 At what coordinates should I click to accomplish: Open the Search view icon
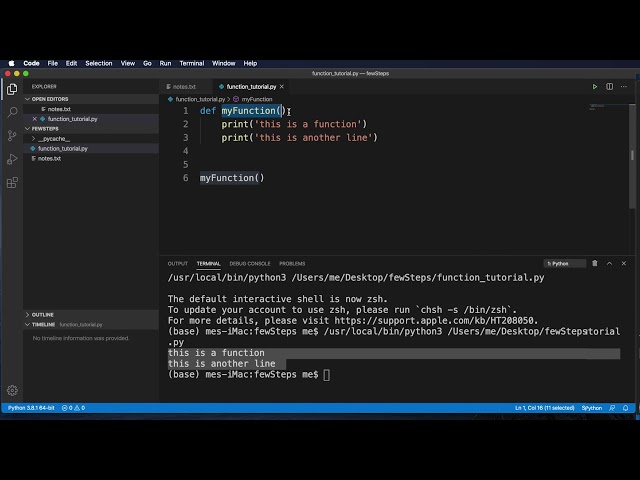pos(12,112)
